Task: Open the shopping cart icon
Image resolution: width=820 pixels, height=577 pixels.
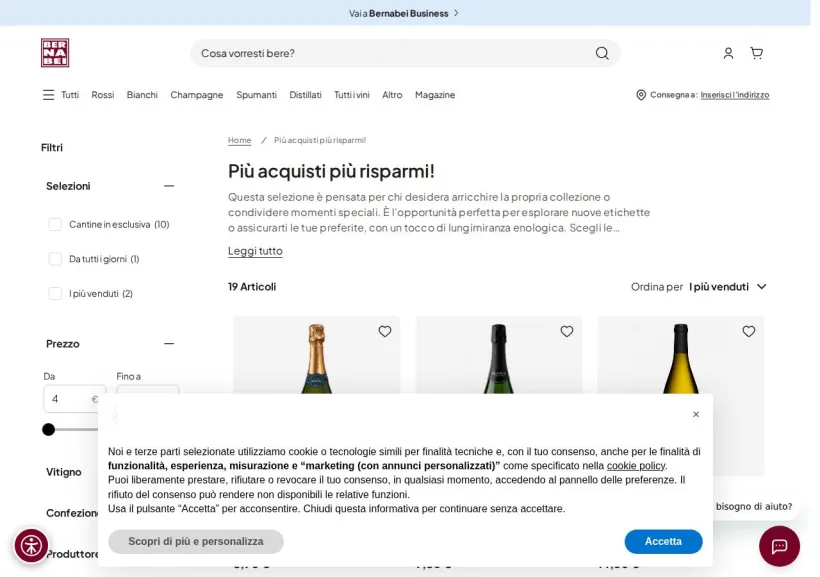Action: tap(756, 53)
